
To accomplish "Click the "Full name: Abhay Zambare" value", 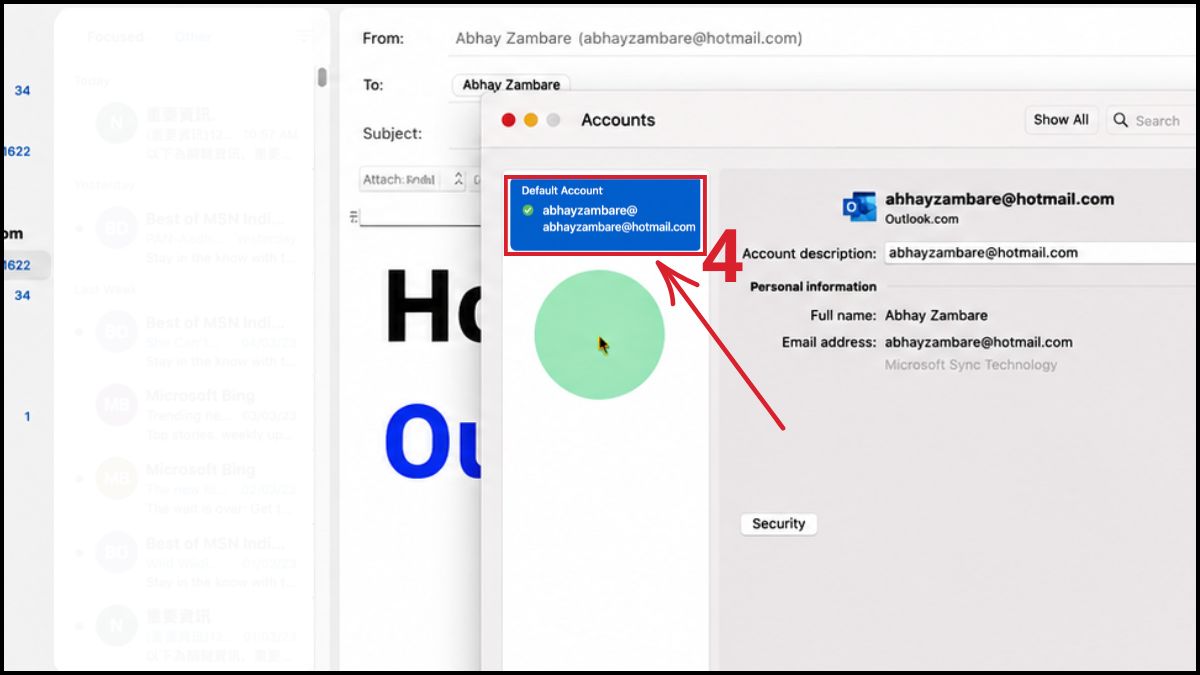I will [x=936, y=315].
